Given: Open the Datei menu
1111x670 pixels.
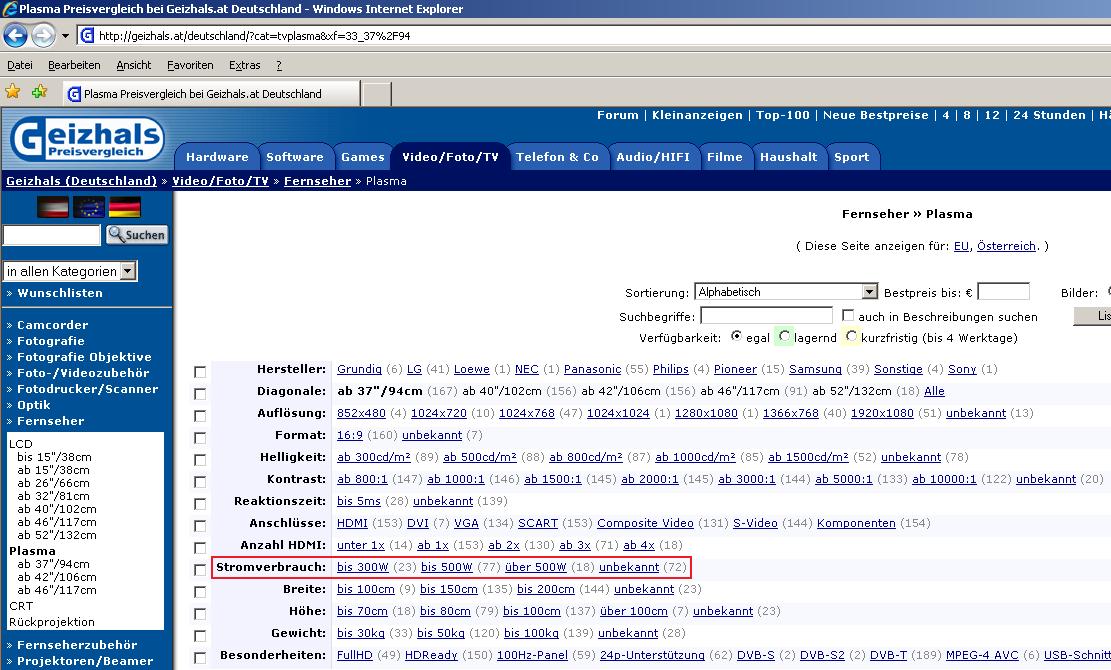Looking at the screenshot, I should coord(20,65).
